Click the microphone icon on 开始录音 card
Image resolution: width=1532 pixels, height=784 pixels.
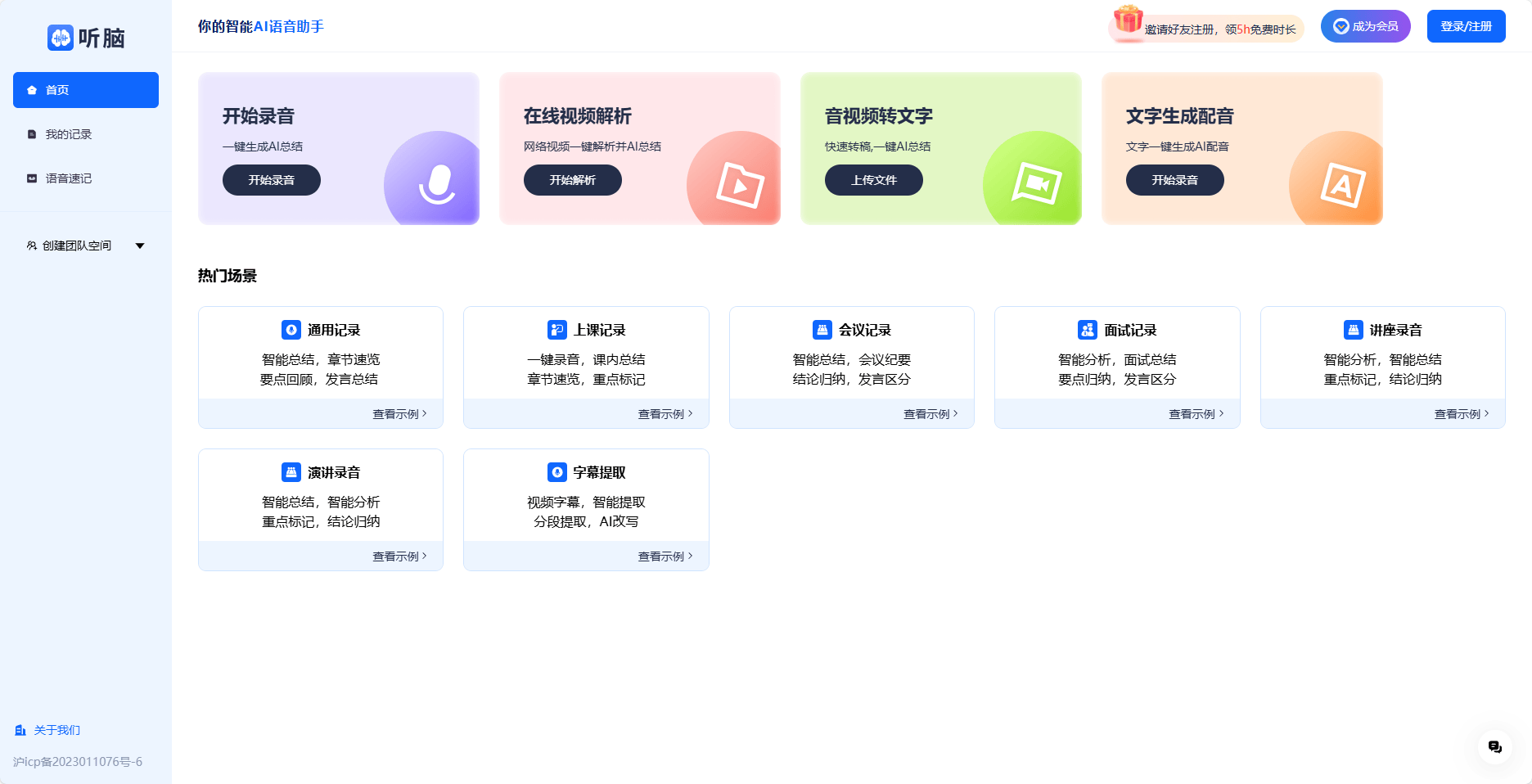click(x=436, y=184)
